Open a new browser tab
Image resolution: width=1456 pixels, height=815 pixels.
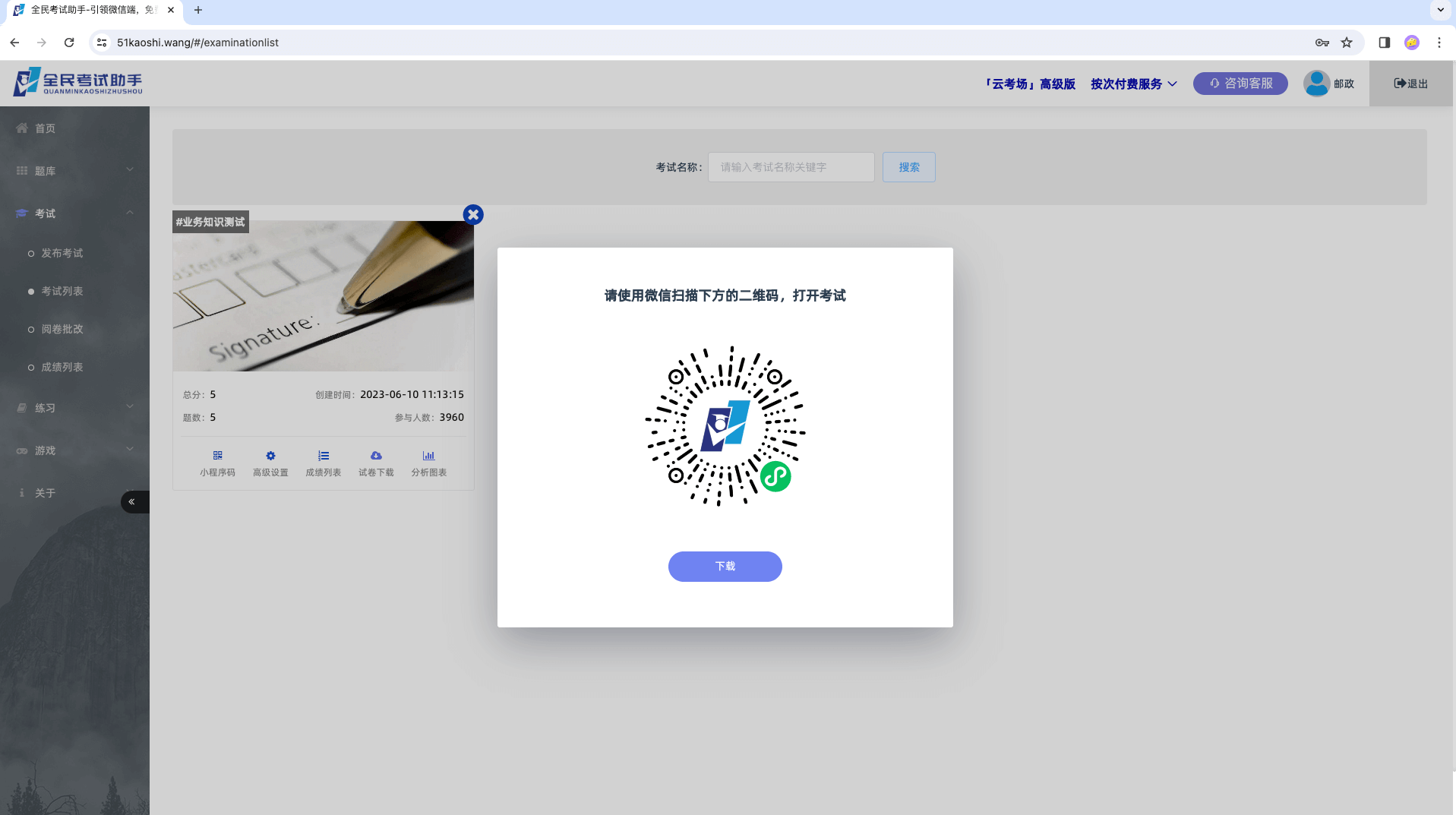[198, 10]
